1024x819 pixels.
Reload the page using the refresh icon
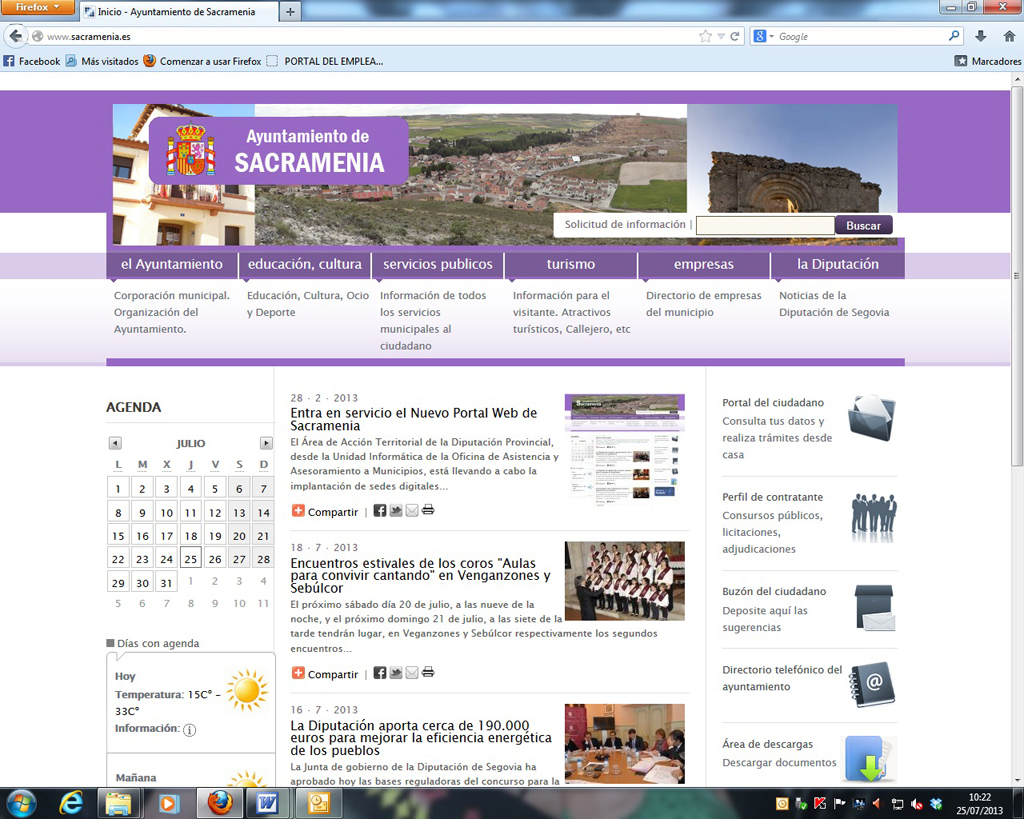(x=735, y=36)
